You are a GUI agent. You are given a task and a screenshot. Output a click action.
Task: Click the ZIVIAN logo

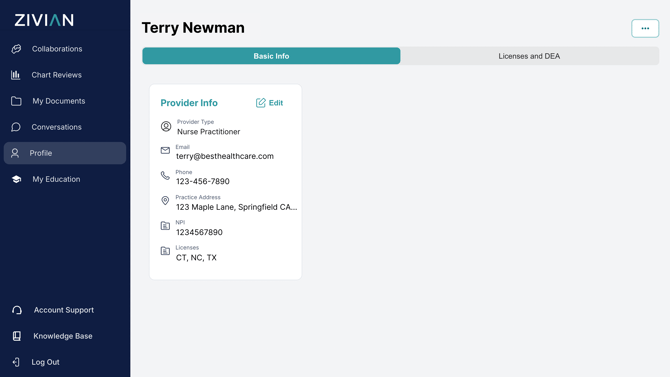[44, 20]
